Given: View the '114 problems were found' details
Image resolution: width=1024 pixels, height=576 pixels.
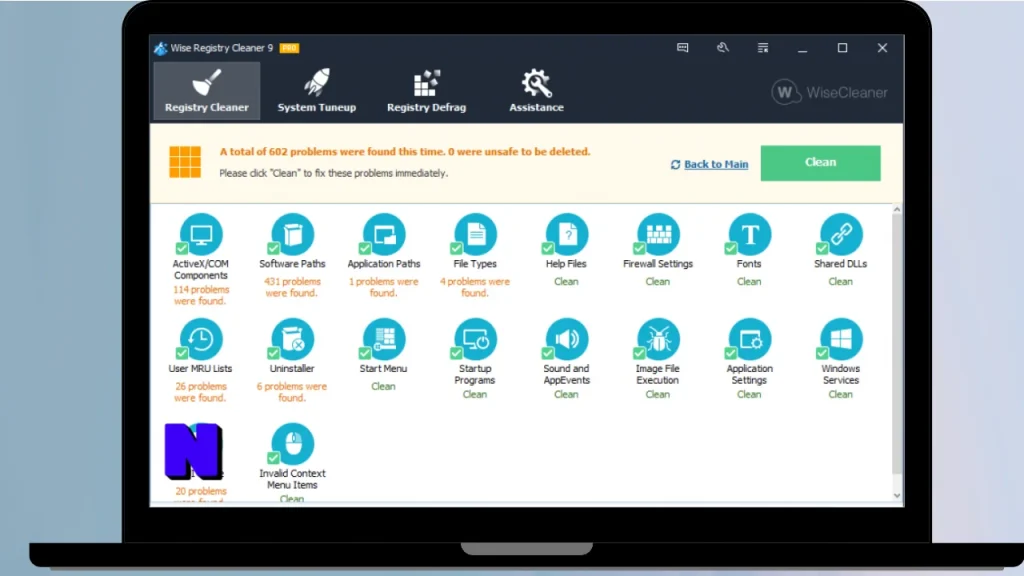Looking at the screenshot, I should 201,295.
